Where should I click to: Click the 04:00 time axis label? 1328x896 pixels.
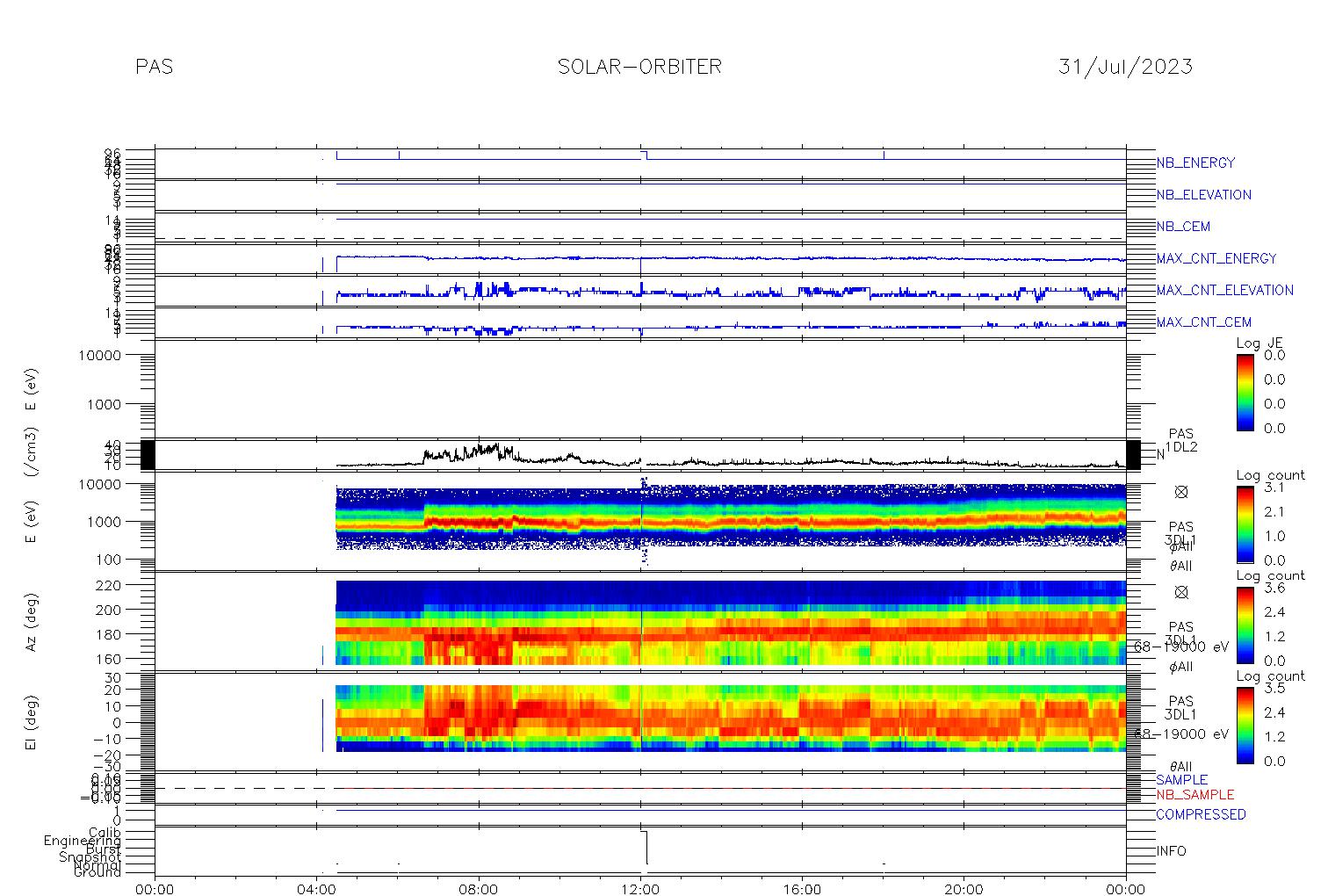[316, 889]
